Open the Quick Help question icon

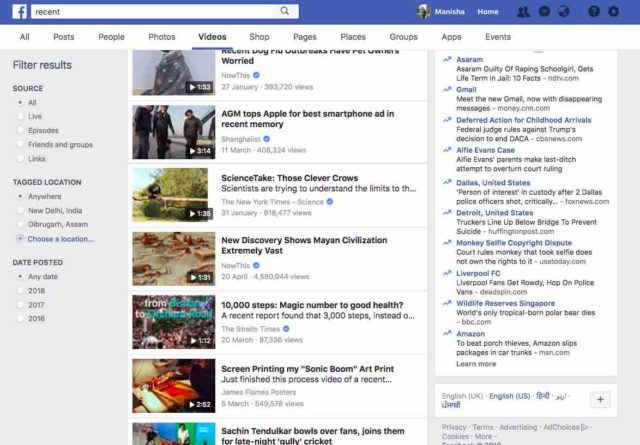tap(593, 12)
